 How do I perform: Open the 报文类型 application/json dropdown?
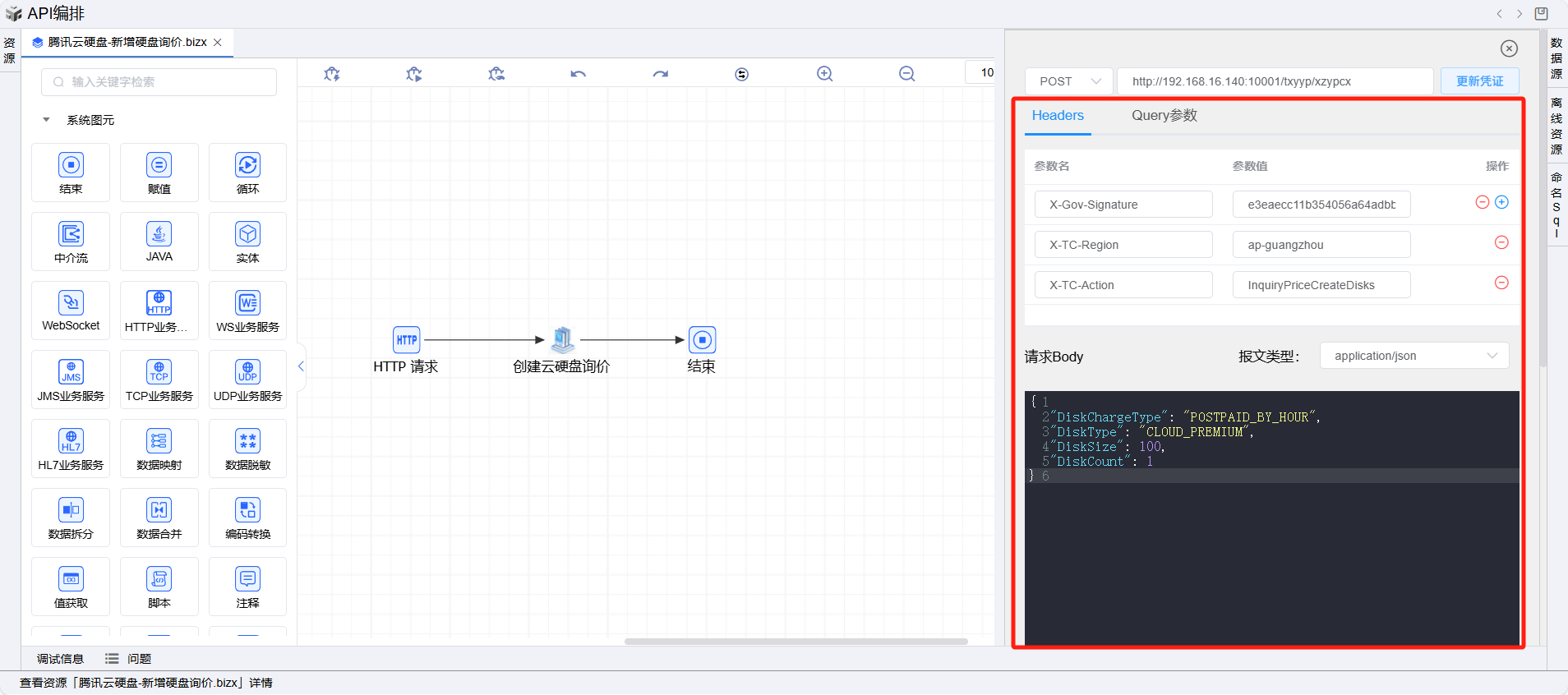(1414, 356)
